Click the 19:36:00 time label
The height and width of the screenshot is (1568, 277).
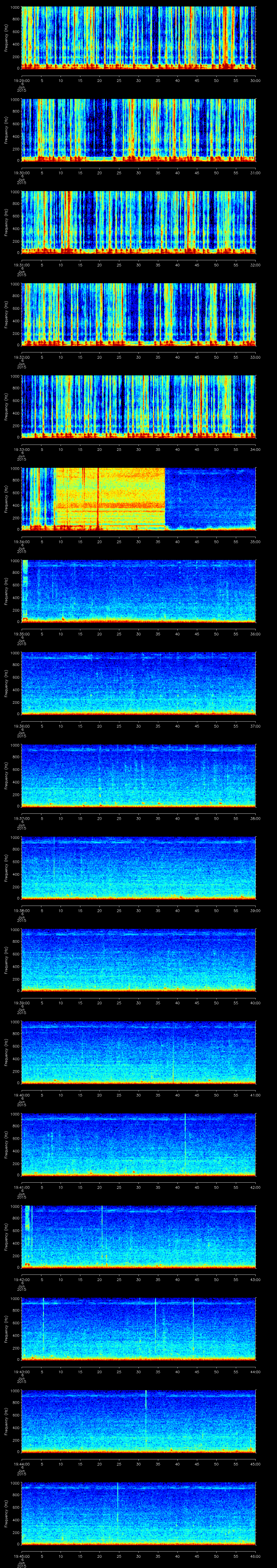click(x=21, y=726)
